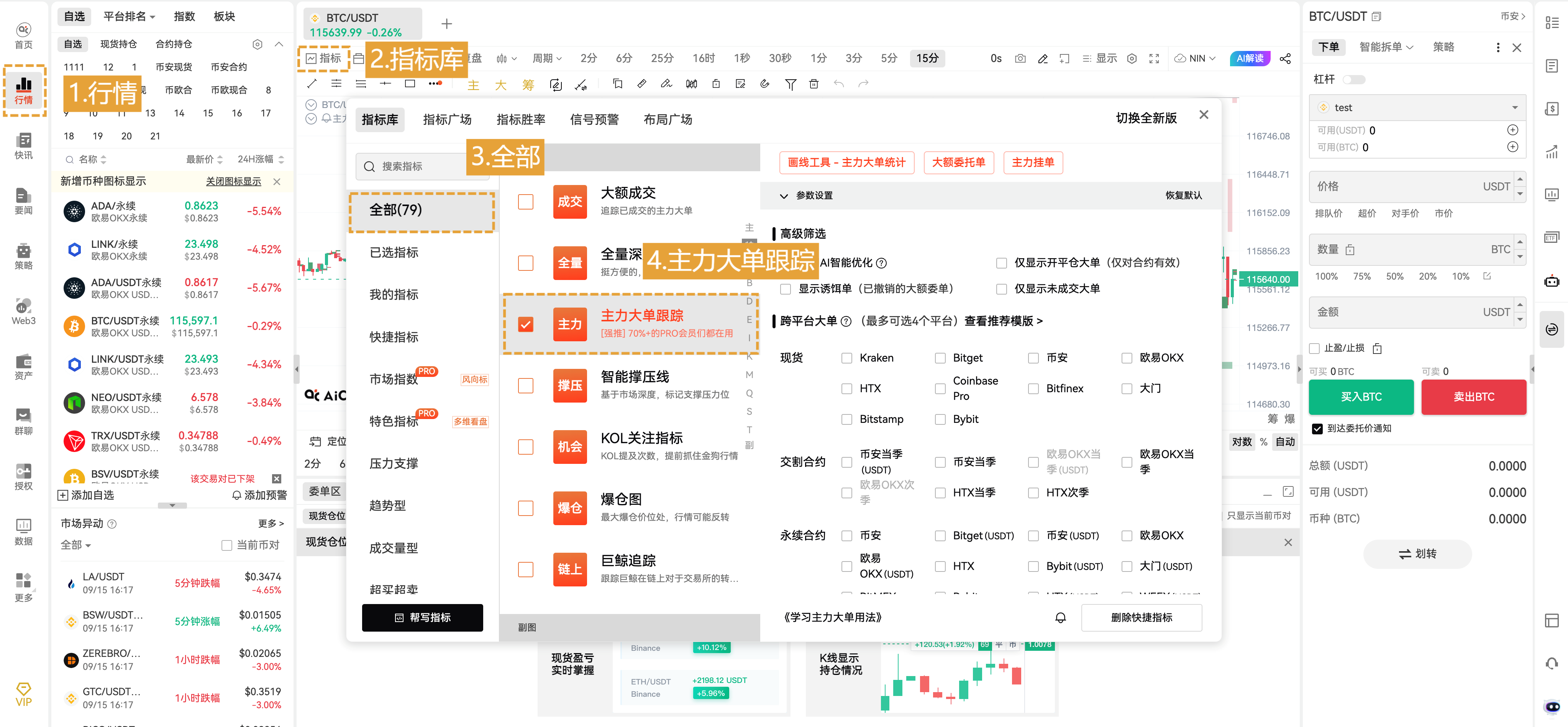
Task: Open the 周期 period dropdown
Action: [547, 58]
